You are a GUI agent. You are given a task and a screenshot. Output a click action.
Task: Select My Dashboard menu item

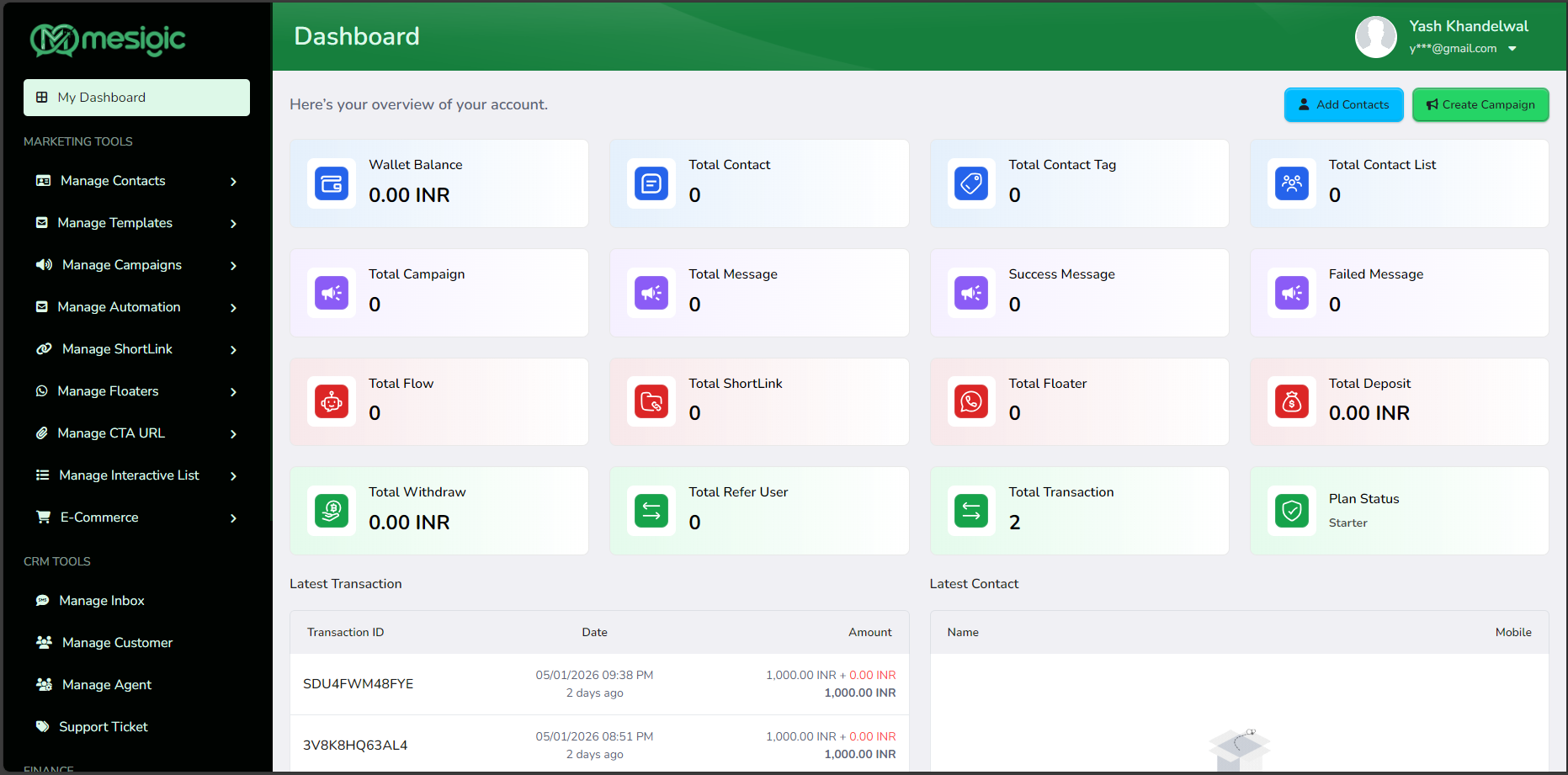[136, 98]
